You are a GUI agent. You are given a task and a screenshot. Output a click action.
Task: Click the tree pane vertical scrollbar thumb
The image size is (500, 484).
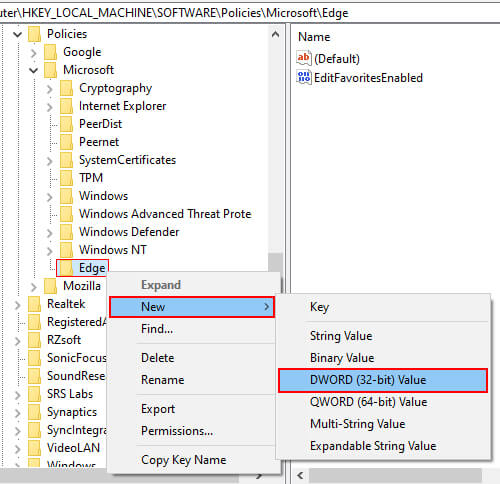275,263
